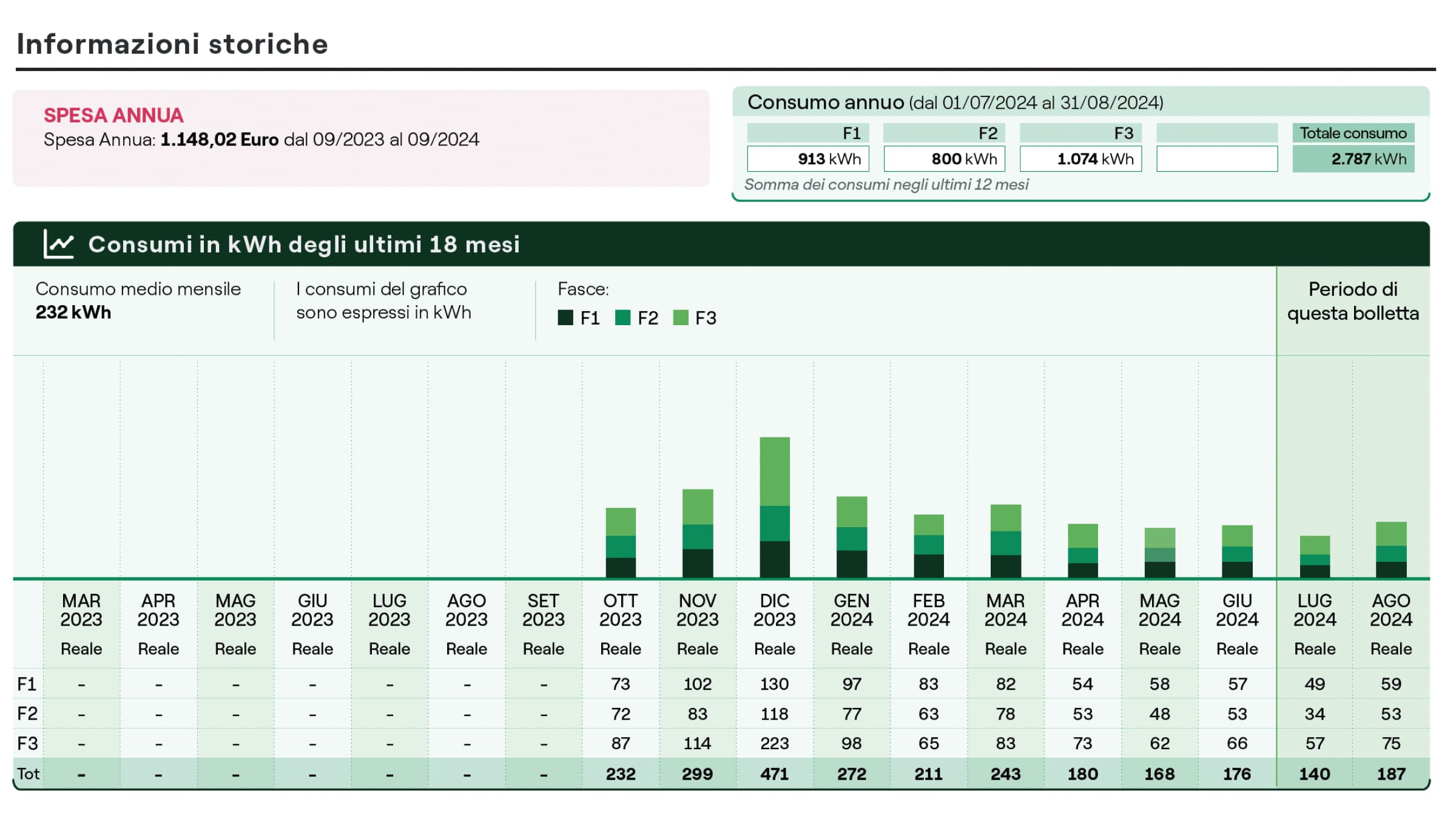Image resolution: width=1456 pixels, height=819 pixels.
Task: Select the F3 1.074 kWh value box
Action: click(1080, 159)
